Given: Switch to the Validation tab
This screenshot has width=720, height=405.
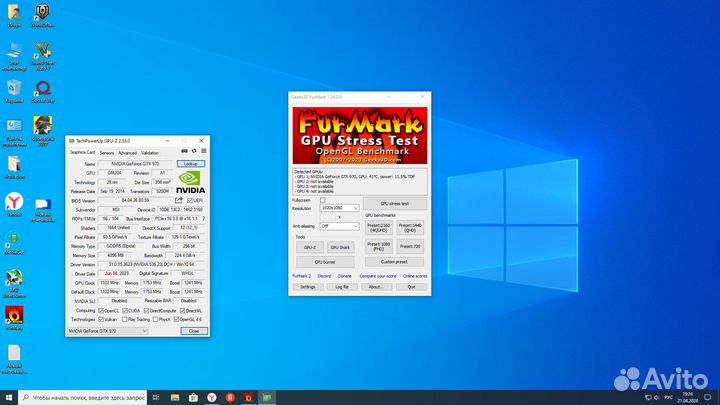Looking at the screenshot, I should [x=150, y=153].
